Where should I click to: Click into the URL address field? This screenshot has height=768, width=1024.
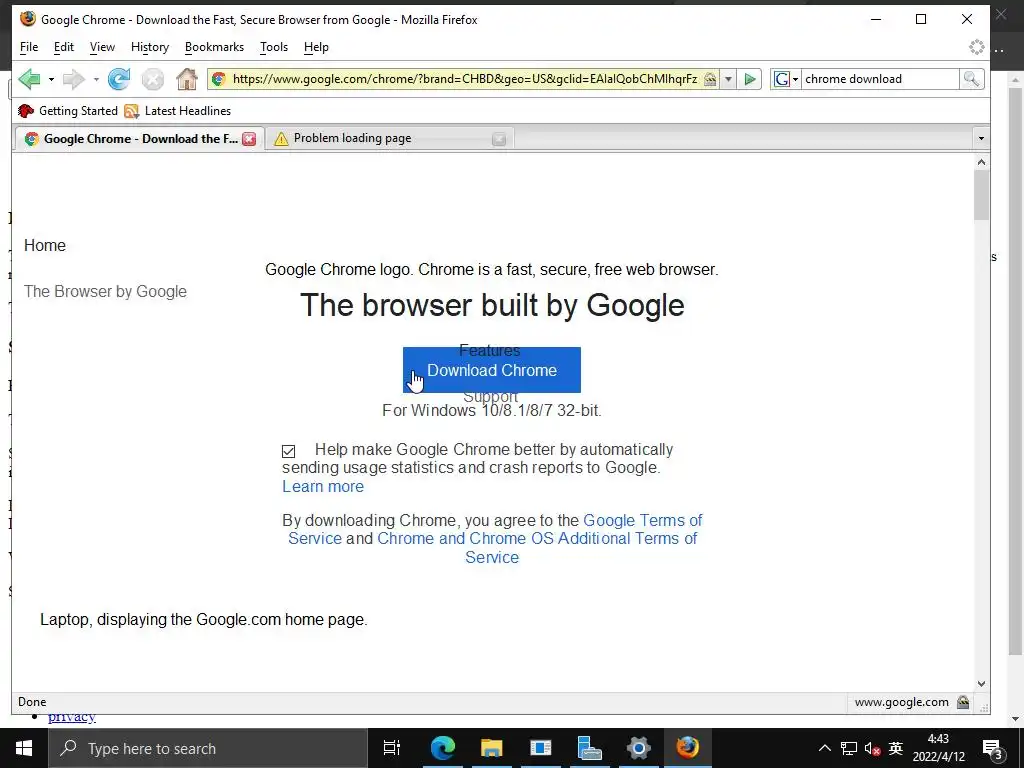click(464, 79)
